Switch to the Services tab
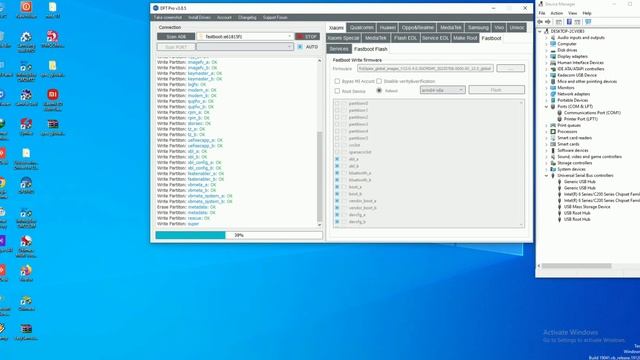Image resolution: width=640 pixels, height=360 pixels. (x=339, y=49)
